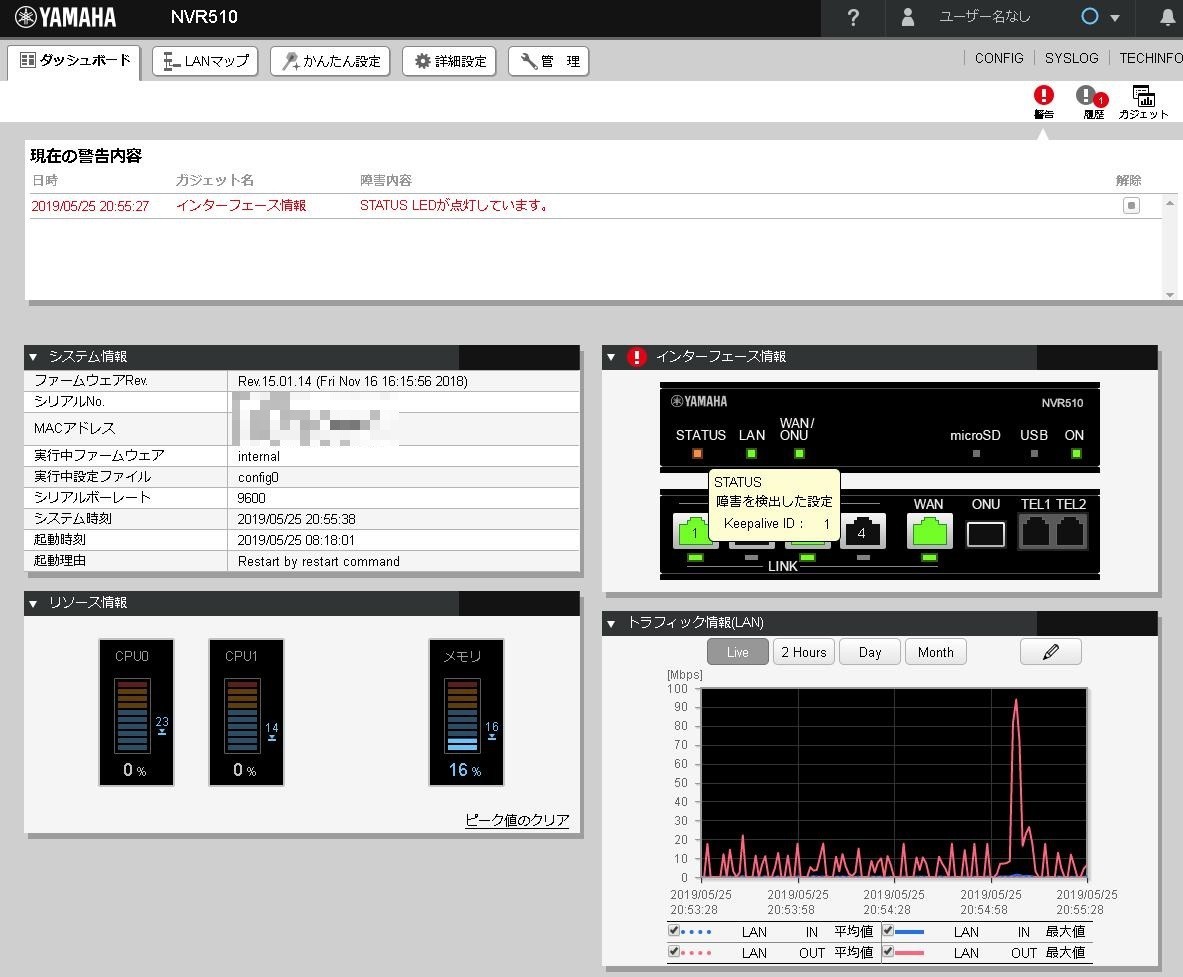1183x977 pixels.
Task: Open the CONFIG link
Action: 999,58
